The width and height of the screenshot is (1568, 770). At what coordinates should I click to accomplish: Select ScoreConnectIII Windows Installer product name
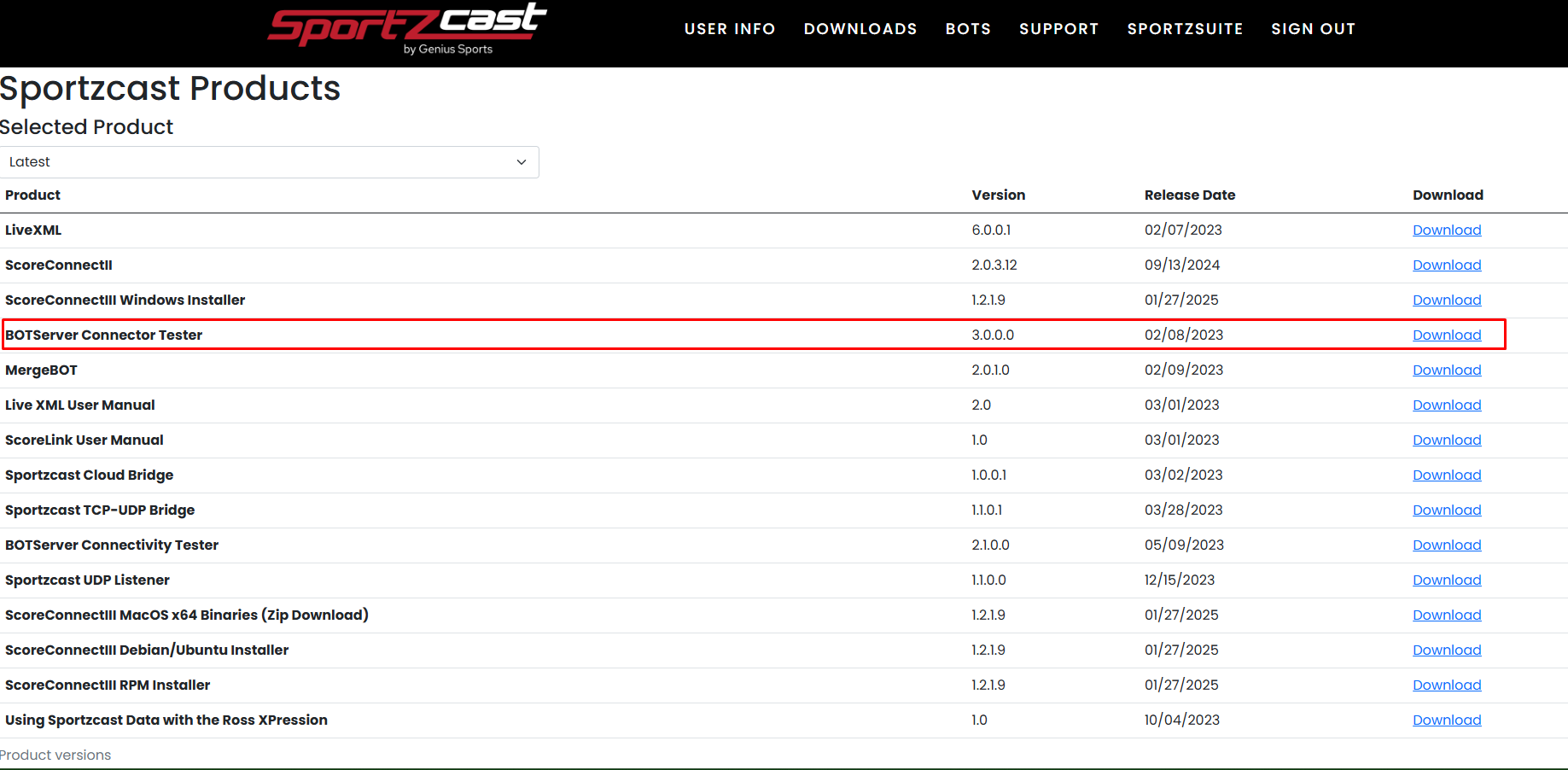(125, 300)
